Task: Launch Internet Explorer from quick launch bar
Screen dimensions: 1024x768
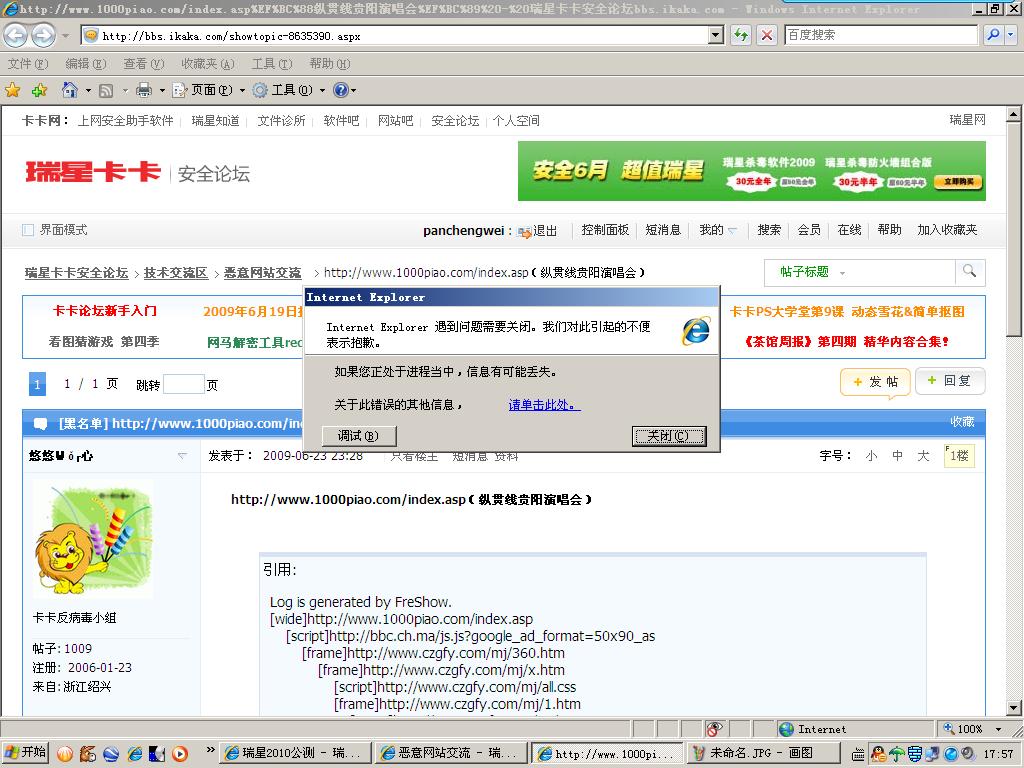Action: [x=135, y=754]
